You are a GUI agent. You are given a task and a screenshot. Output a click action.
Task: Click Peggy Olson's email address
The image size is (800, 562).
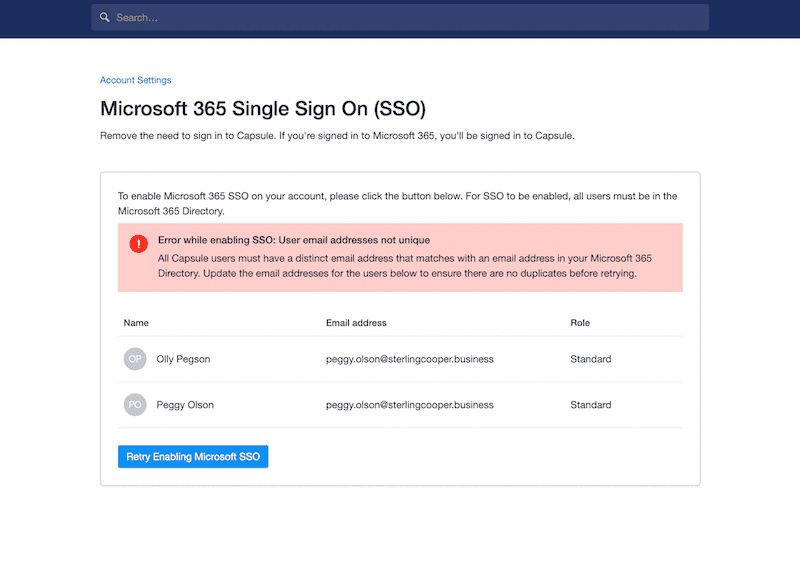coord(410,405)
